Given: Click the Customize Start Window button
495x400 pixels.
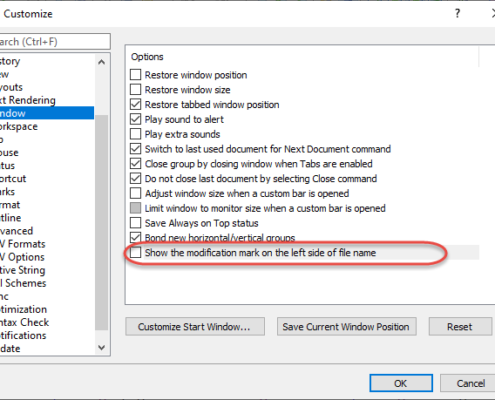Looking at the screenshot, I should click(195, 327).
